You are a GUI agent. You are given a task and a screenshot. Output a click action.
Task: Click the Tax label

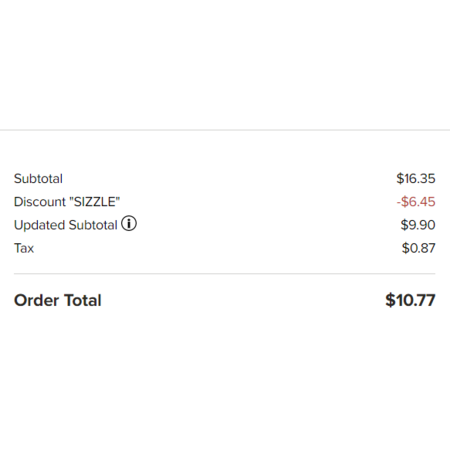click(24, 248)
